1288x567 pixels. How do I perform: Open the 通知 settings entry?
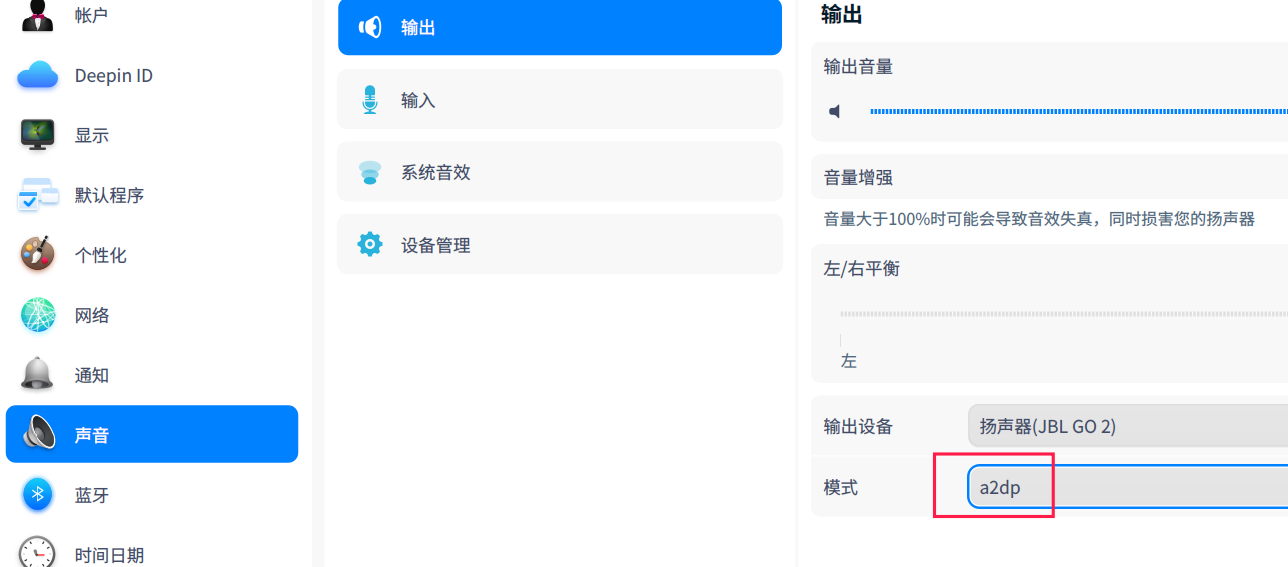pyautogui.click(x=152, y=375)
